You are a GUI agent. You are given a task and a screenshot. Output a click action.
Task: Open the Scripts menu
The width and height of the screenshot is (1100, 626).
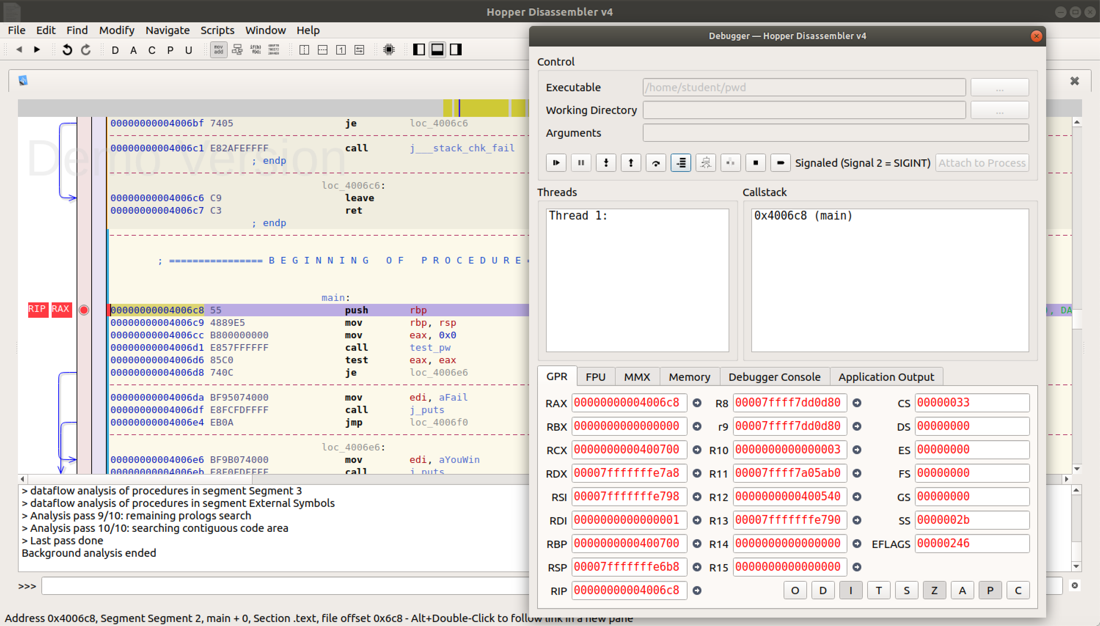(217, 30)
